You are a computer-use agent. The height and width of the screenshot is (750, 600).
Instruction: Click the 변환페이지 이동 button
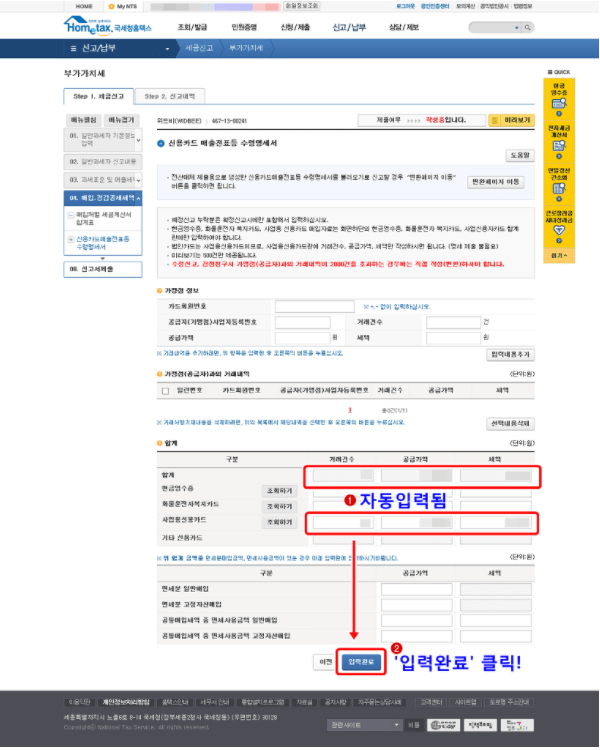(495, 182)
